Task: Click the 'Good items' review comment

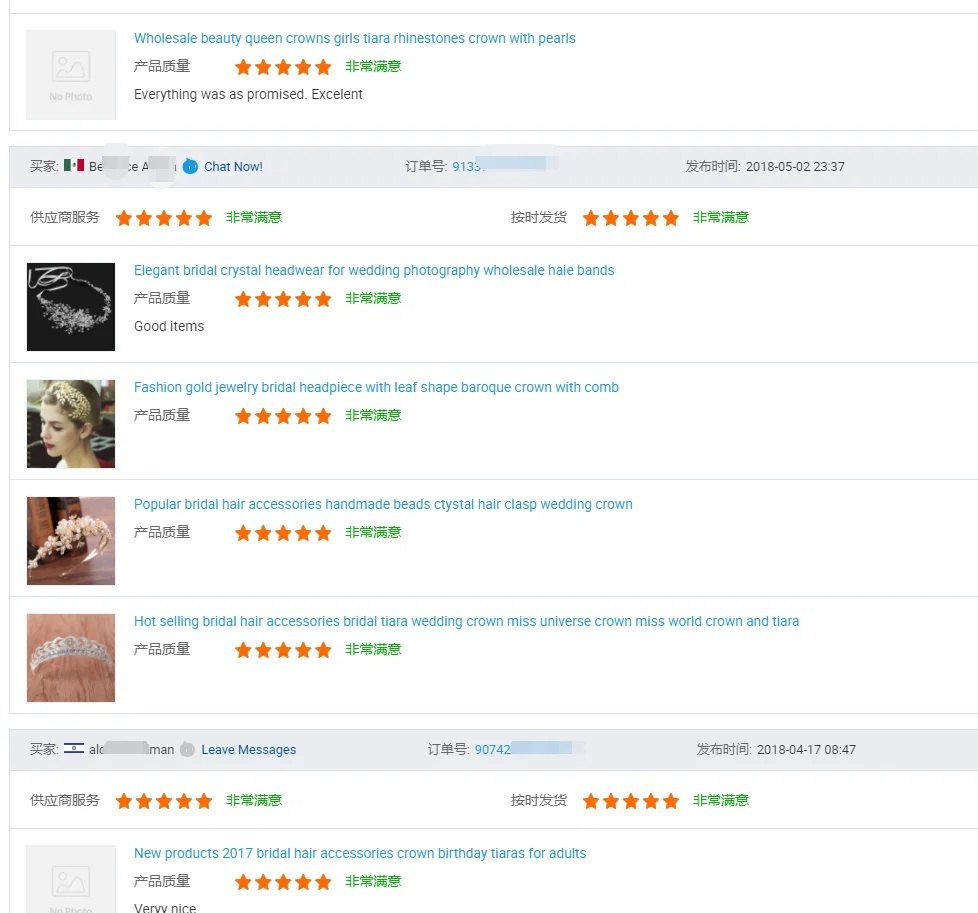Action: click(169, 326)
